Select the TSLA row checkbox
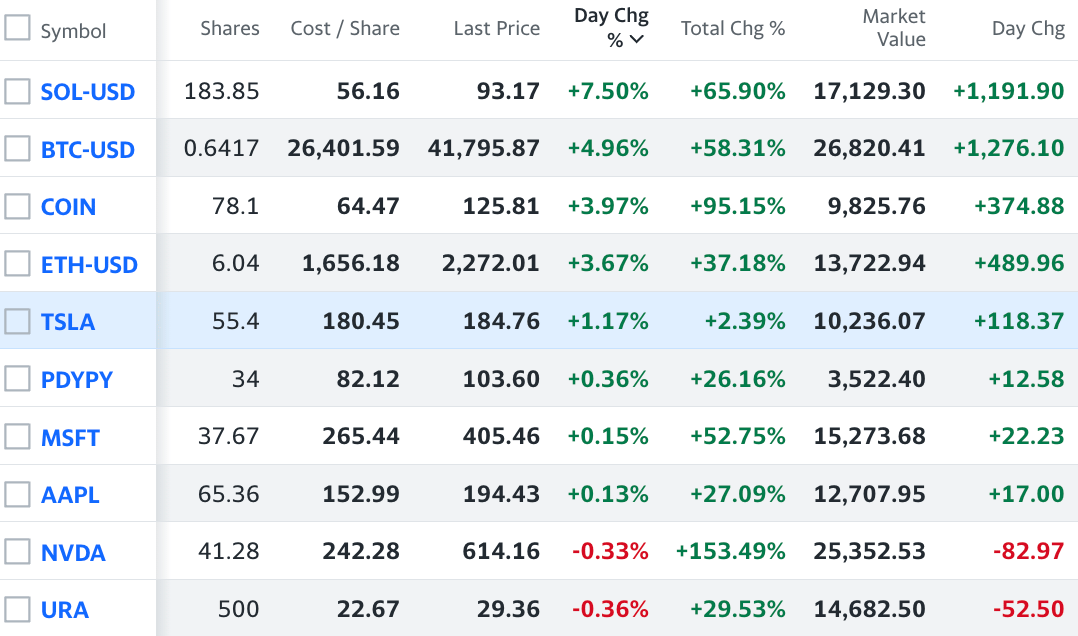Image resolution: width=1078 pixels, height=636 pixels. pos(17,321)
